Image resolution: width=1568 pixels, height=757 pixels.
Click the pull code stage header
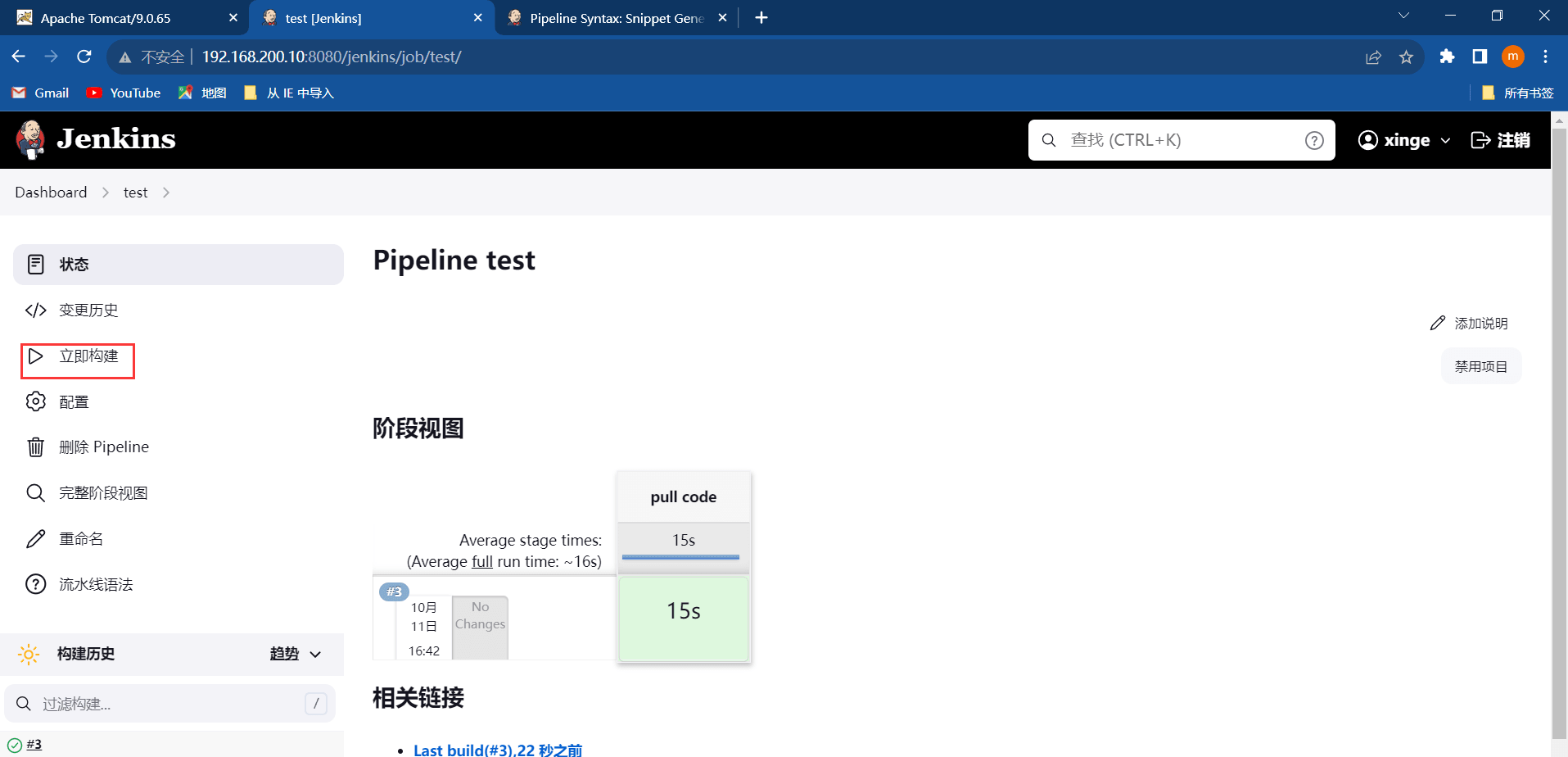pyautogui.click(x=684, y=497)
